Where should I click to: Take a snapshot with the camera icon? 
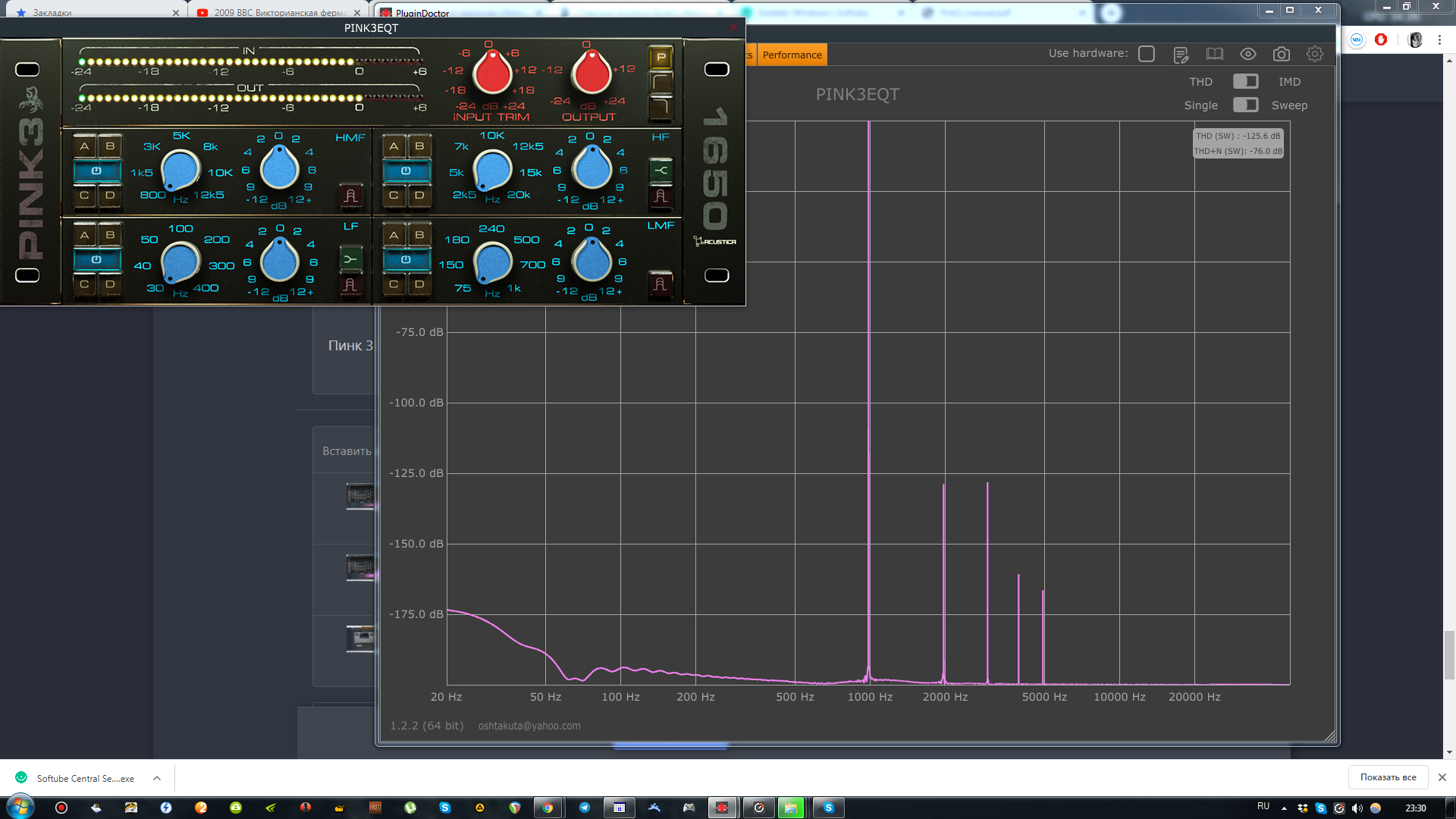(1282, 54)
